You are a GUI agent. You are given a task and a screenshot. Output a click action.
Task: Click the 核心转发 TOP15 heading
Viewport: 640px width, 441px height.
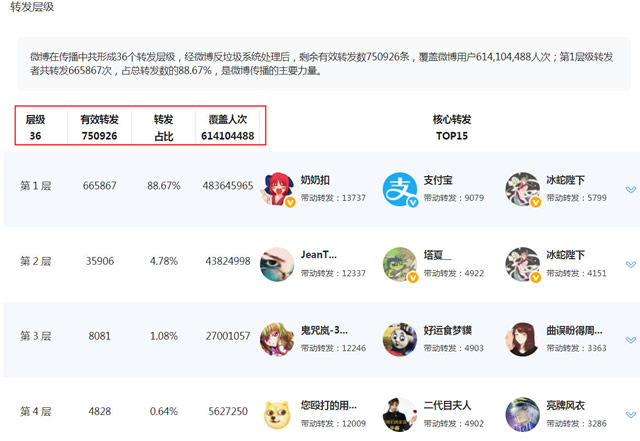point(450,126)
